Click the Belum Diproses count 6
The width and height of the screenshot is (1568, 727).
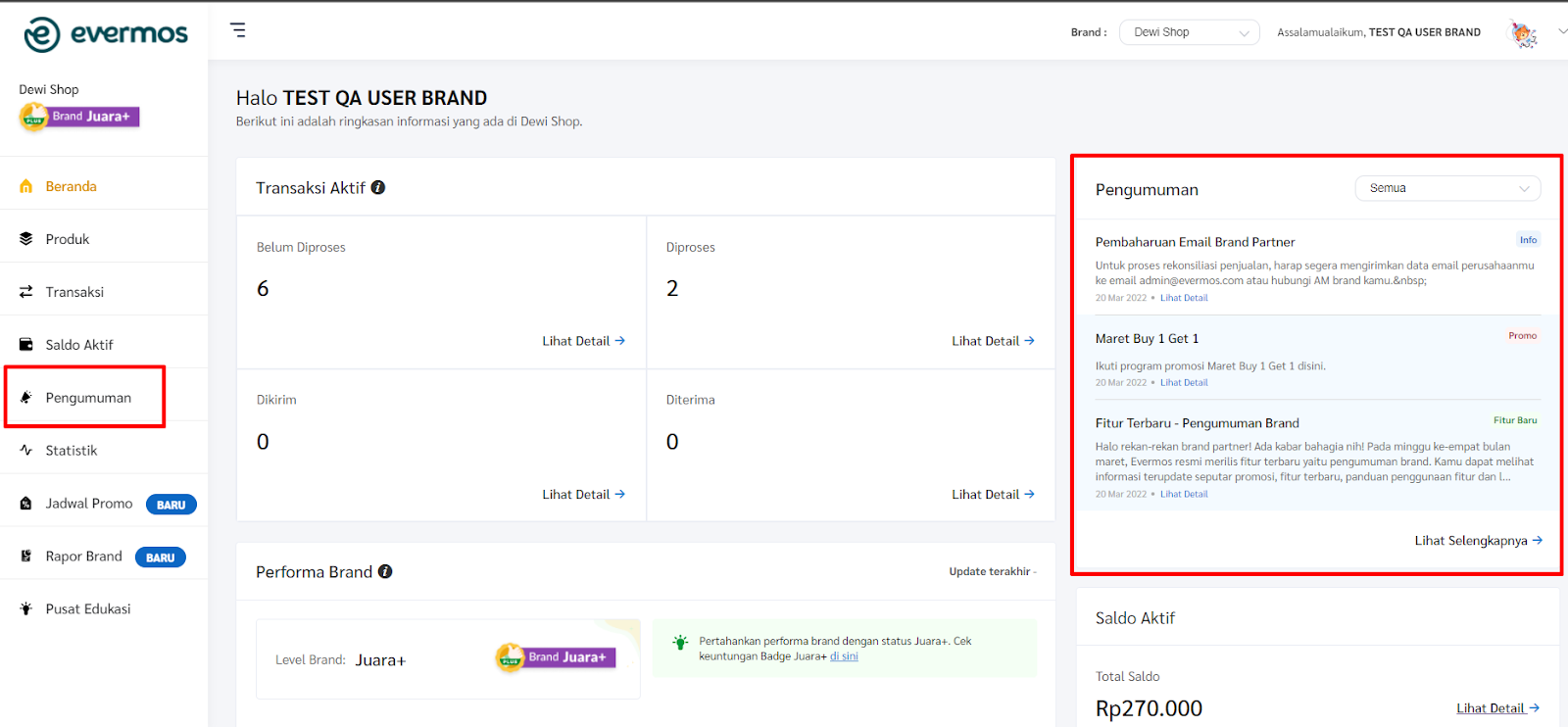[263, 289]
